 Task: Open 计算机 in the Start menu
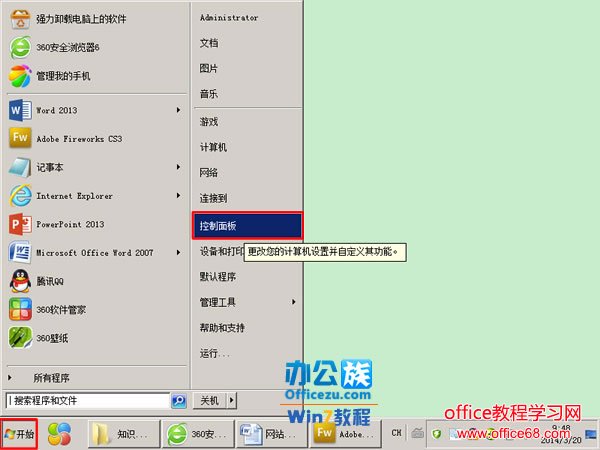coord(213,147)
